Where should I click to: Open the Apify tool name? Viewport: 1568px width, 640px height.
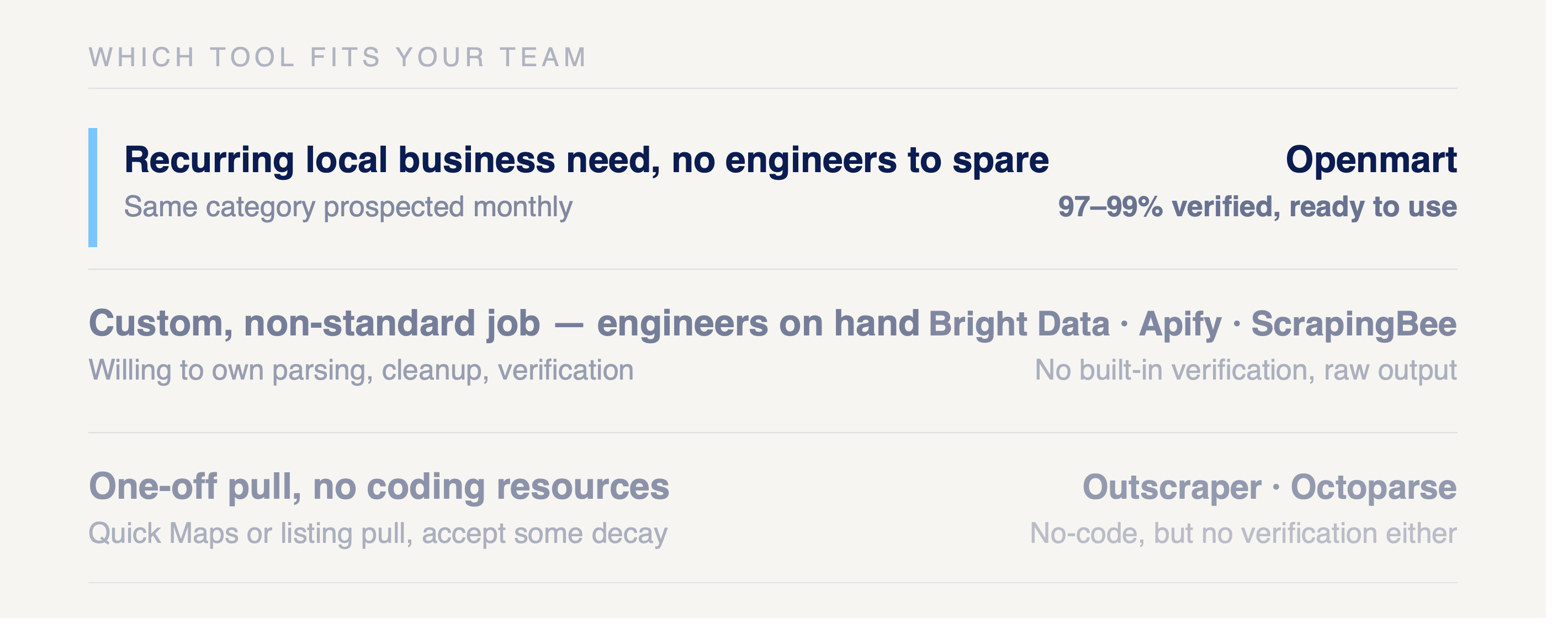[x=1180, y=324]
